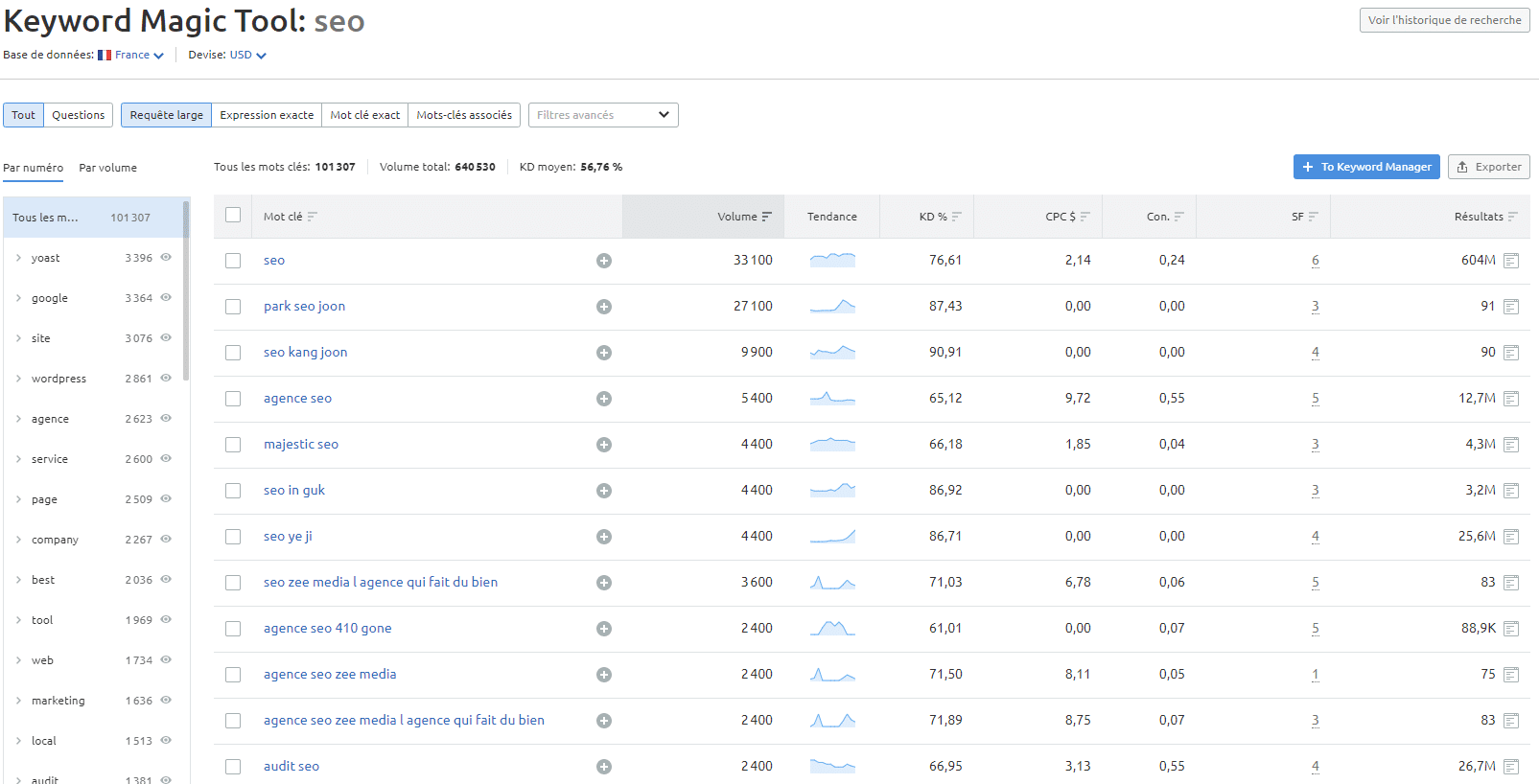The width and height of the screenshot is (1539, 784).
Task: Check the 'audit seo' row checkbox
Action: [233, 767]
